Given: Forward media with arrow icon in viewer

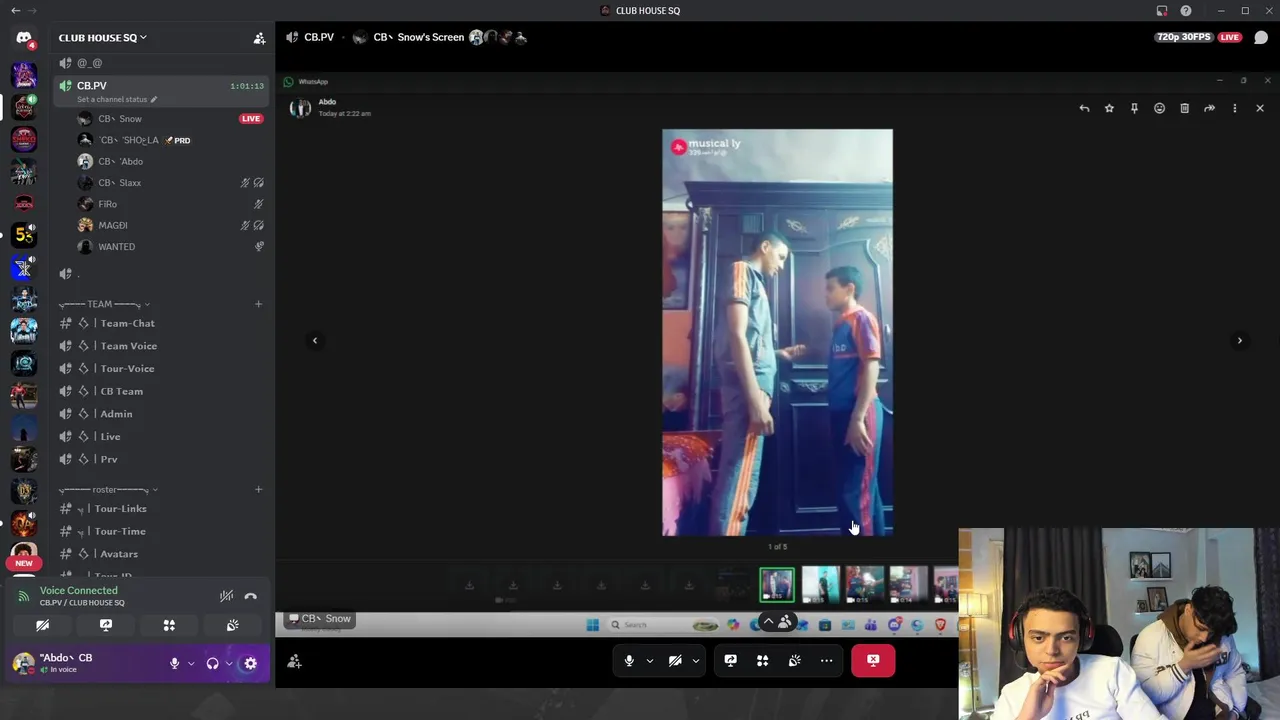Looking at the screenshot, I should pyautogui.click(x=1209, y=108).
